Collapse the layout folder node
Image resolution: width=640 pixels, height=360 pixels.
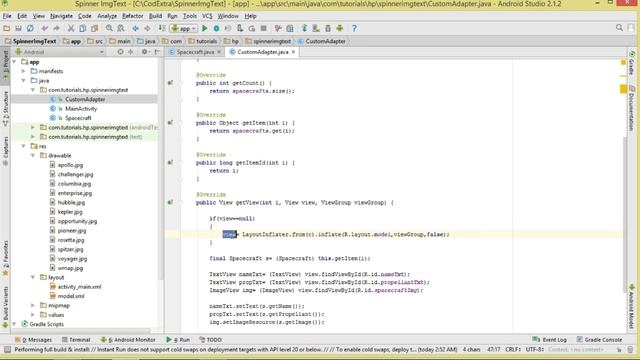33,277
